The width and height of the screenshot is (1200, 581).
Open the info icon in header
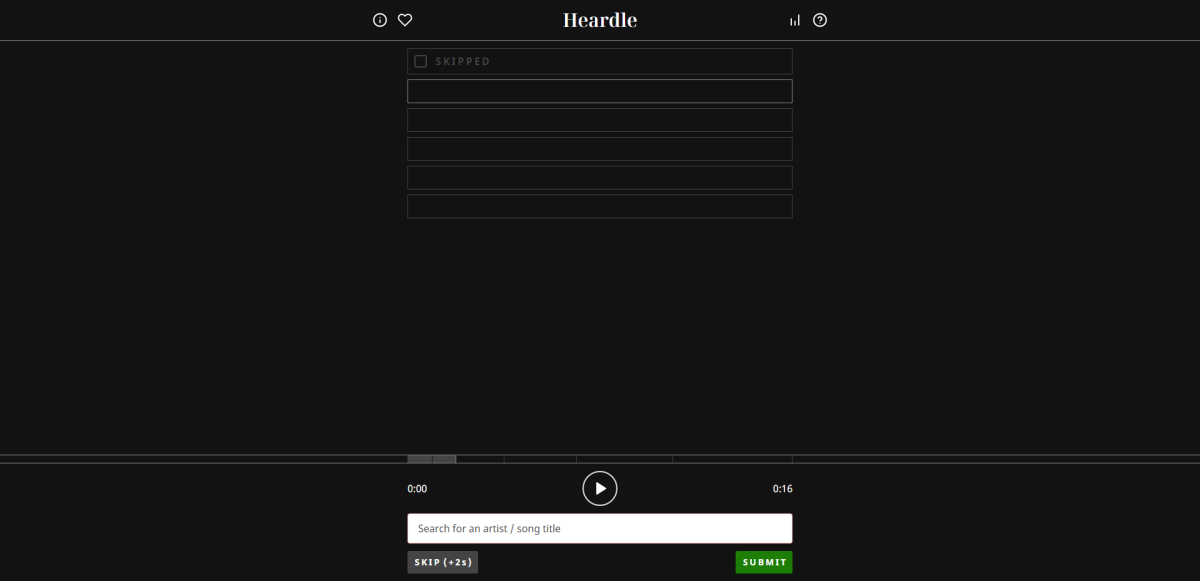[x=380, y=20]
